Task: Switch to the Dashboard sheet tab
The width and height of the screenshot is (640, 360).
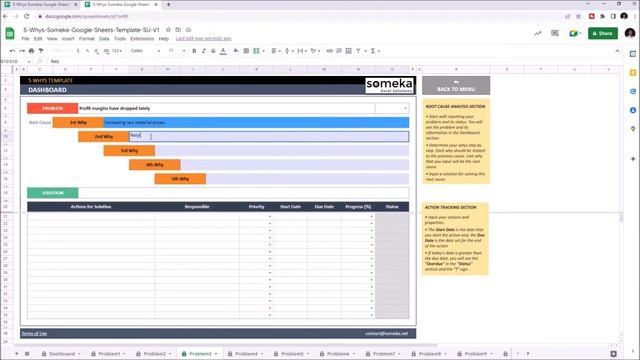Action: pyautogui.click(x=61, y=353)
